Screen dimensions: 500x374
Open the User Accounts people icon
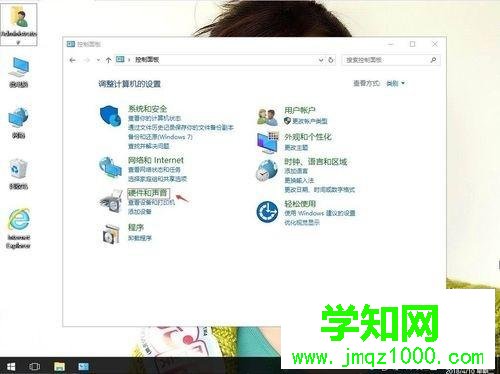pyautogui.click(x=267, y=117)
